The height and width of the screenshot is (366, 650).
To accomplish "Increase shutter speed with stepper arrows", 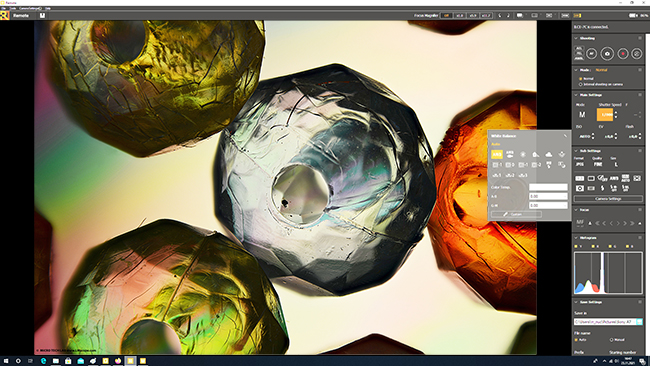I will [x=616, y=112].
